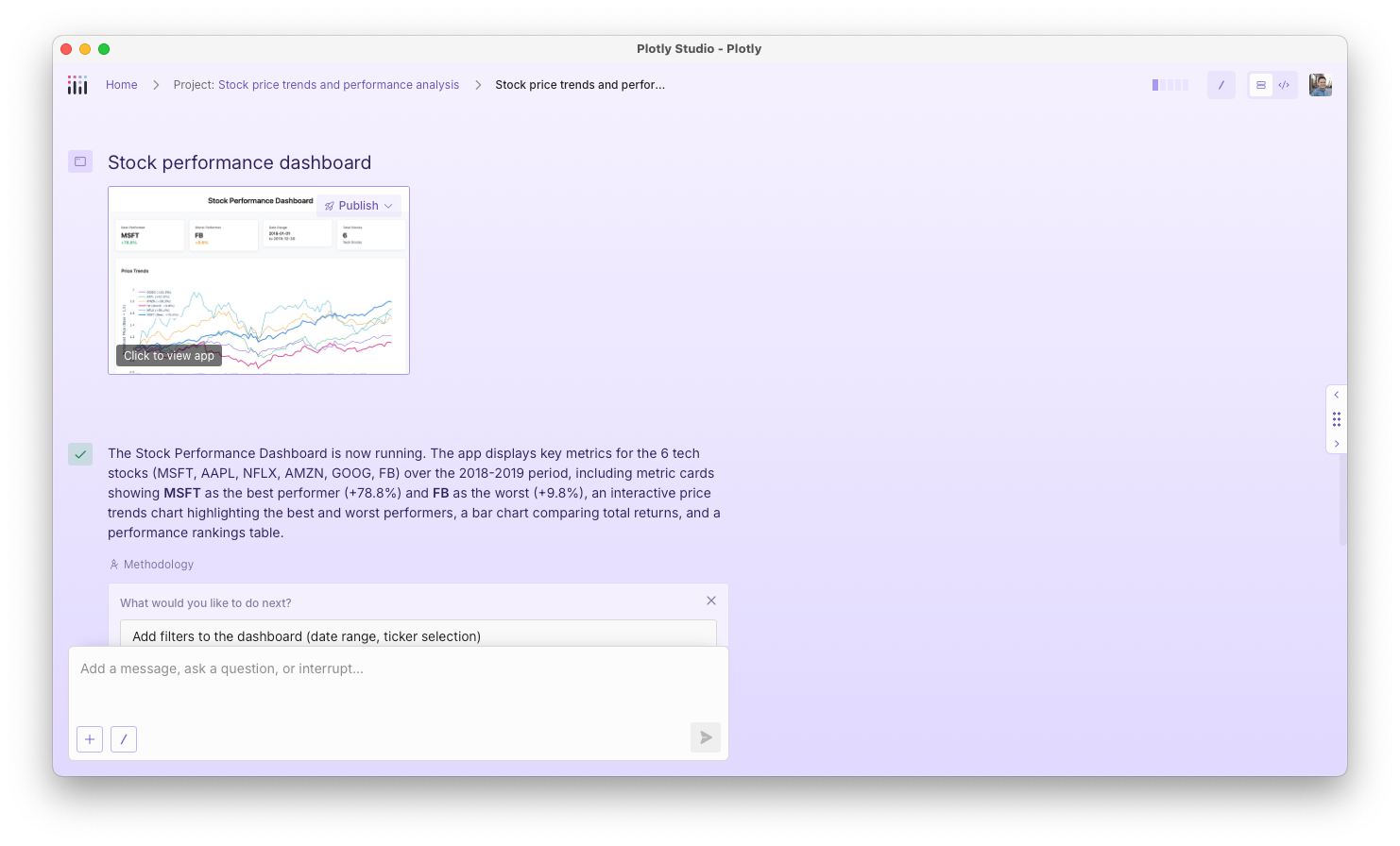Open the Methodology link
The image size is (1400, 846).
coord(151,565)
